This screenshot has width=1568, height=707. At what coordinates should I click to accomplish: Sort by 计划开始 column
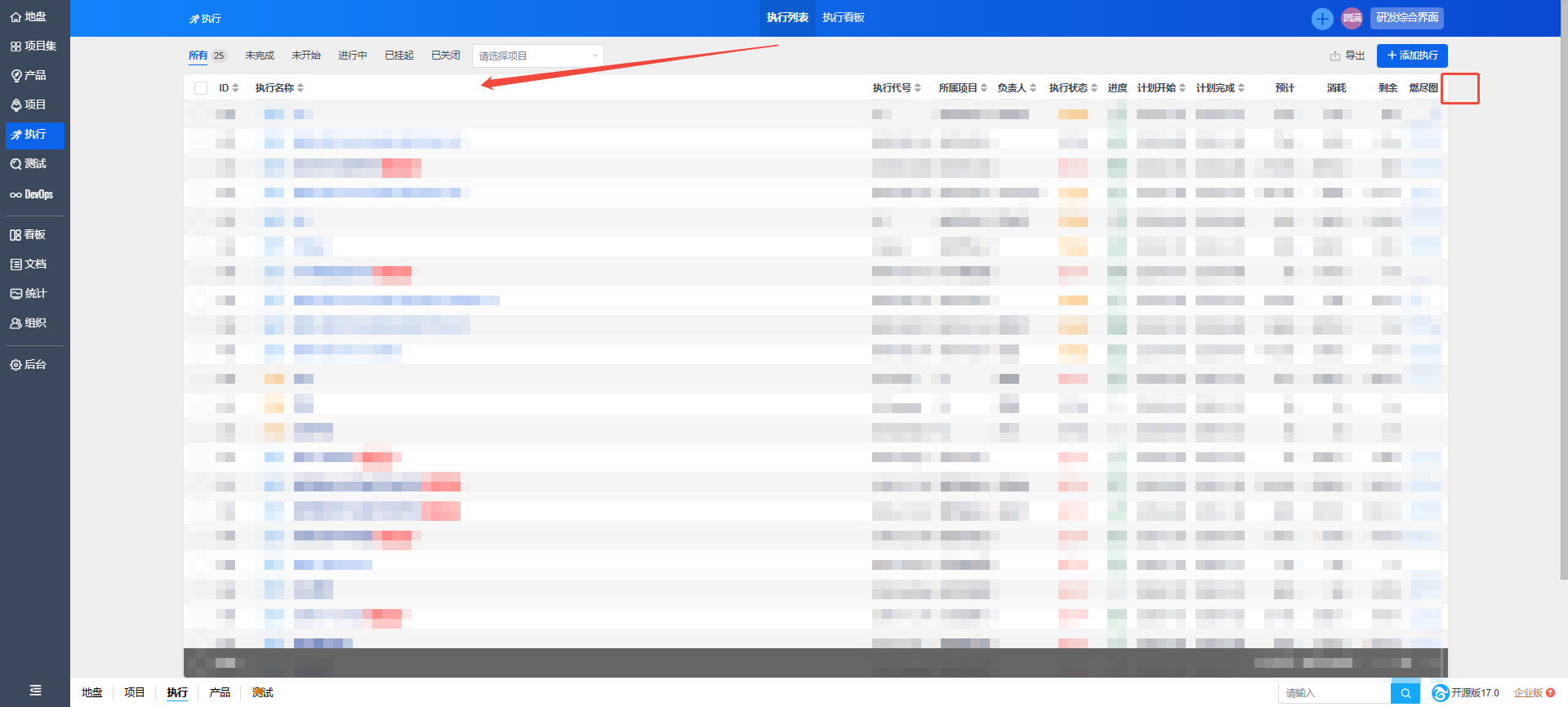point(1161,88)
